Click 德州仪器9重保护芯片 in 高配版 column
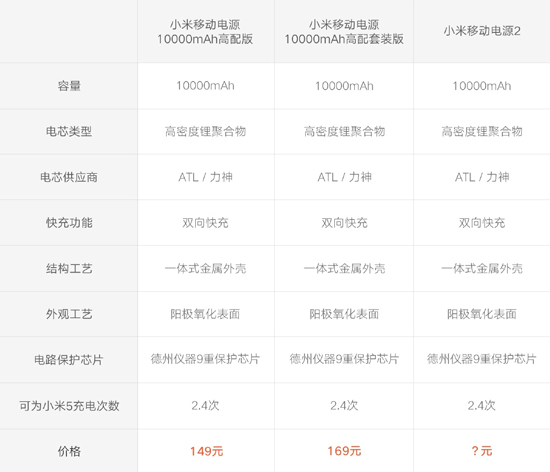 (205, 359)
